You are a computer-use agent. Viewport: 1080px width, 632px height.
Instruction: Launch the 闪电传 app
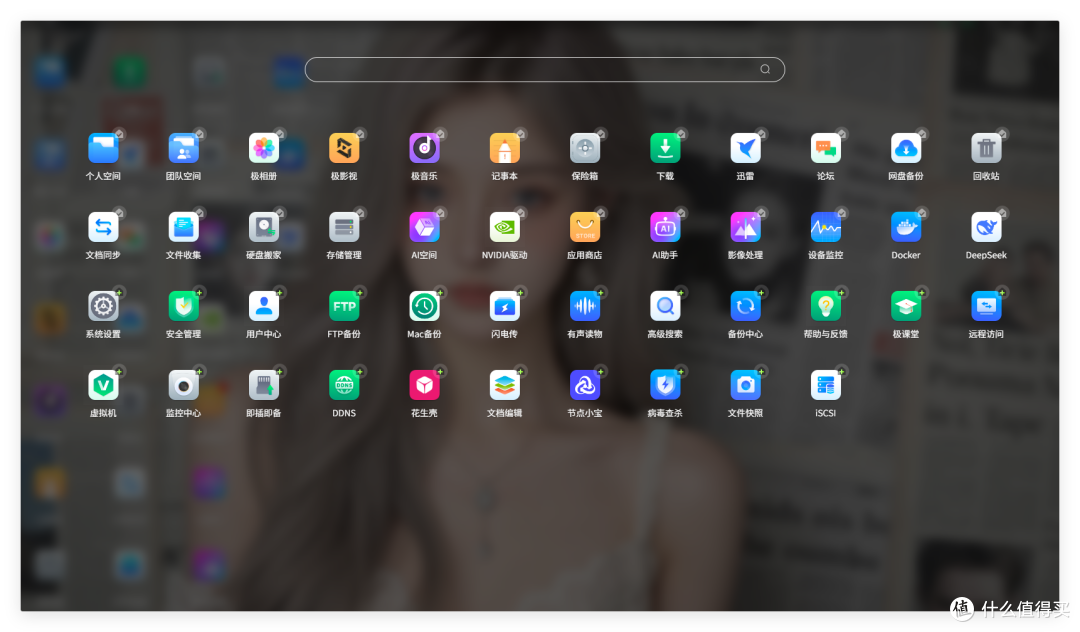coord(504,306)
